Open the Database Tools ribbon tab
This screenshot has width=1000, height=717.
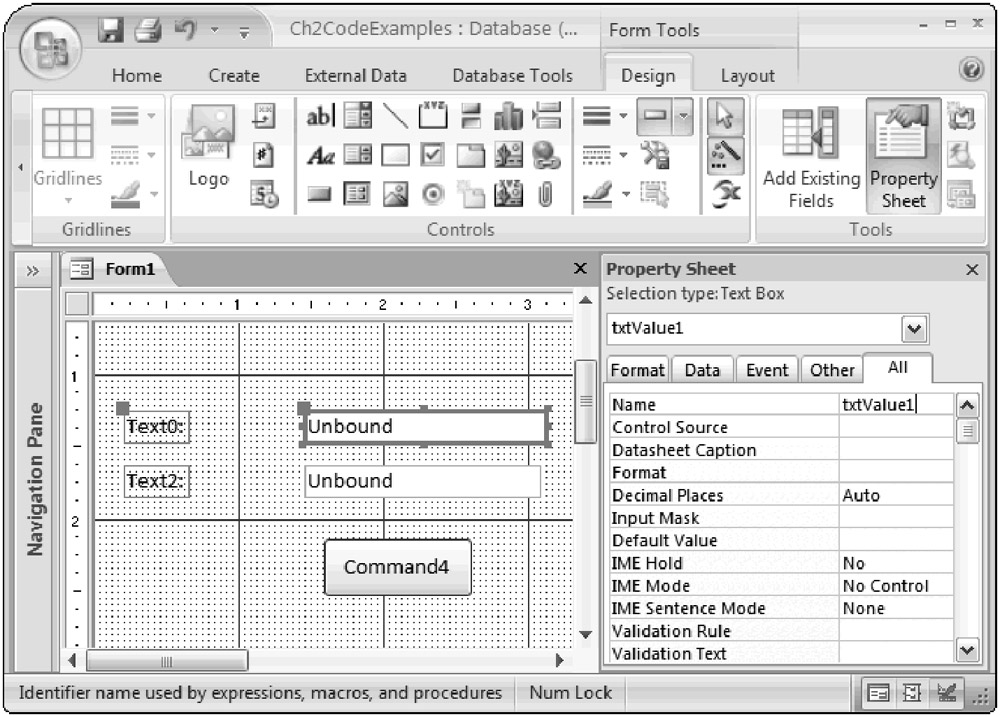(512, 76)
